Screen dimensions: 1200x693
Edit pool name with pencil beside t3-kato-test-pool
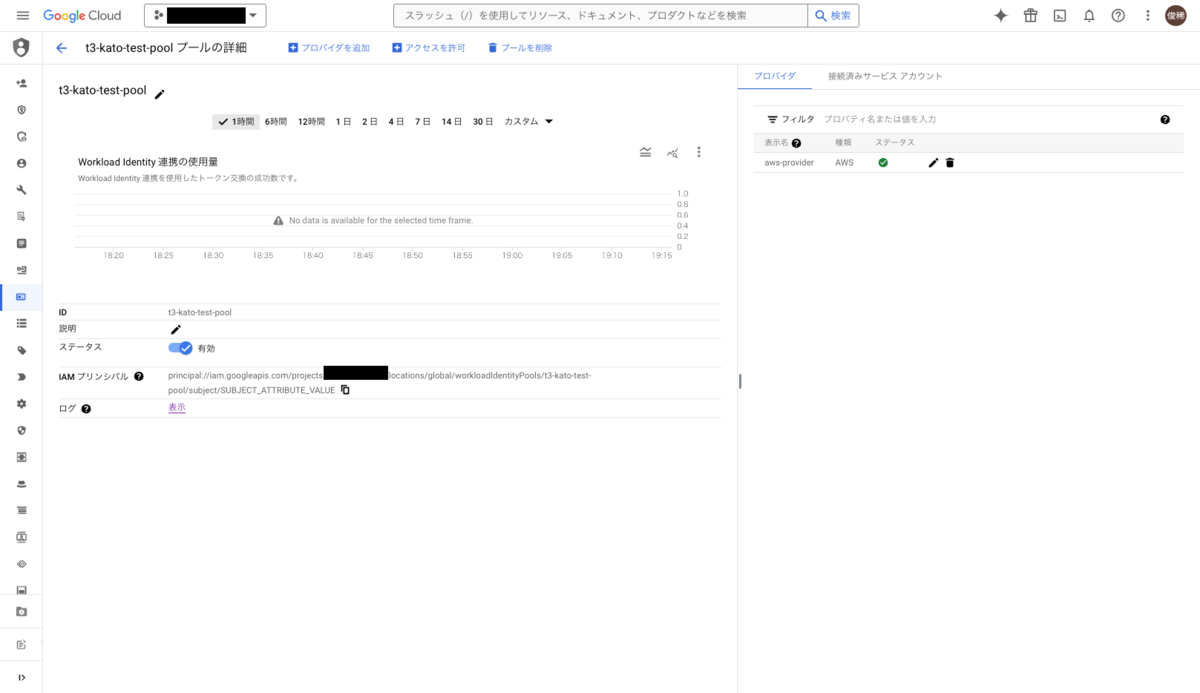click(160, 94)
